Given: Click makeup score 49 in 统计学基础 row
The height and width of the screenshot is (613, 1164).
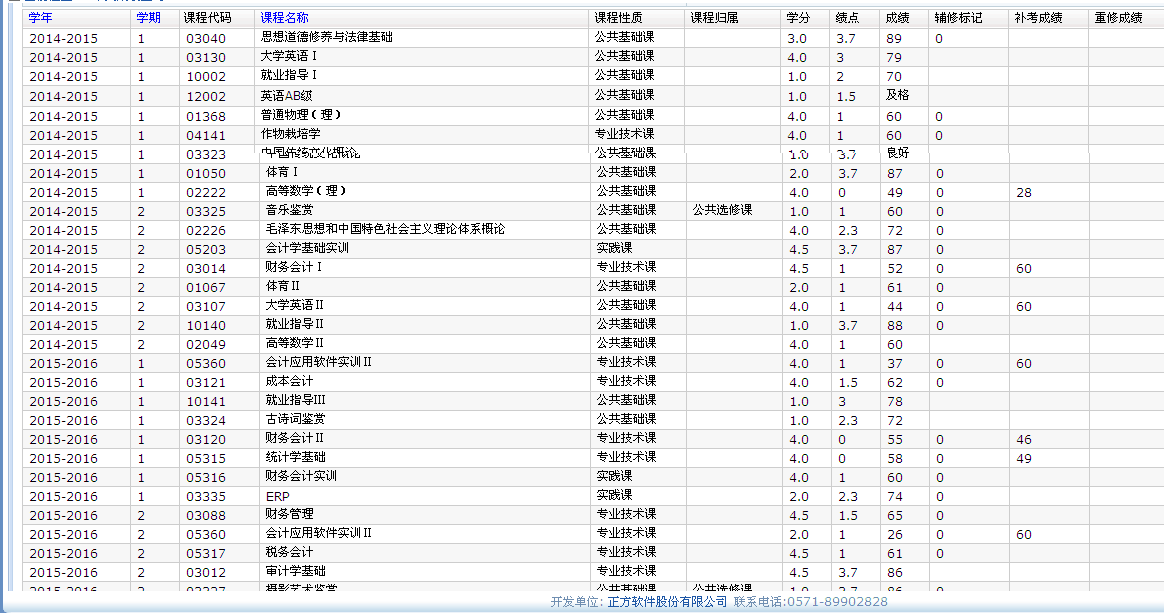Looking at the screenshot, I should 1024,459.
